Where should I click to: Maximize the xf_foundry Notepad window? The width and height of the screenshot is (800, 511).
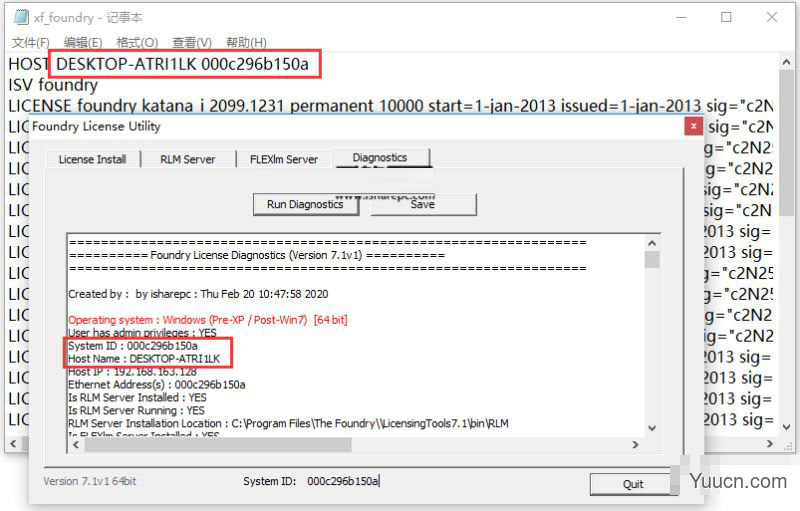click(x=726, y=17)
